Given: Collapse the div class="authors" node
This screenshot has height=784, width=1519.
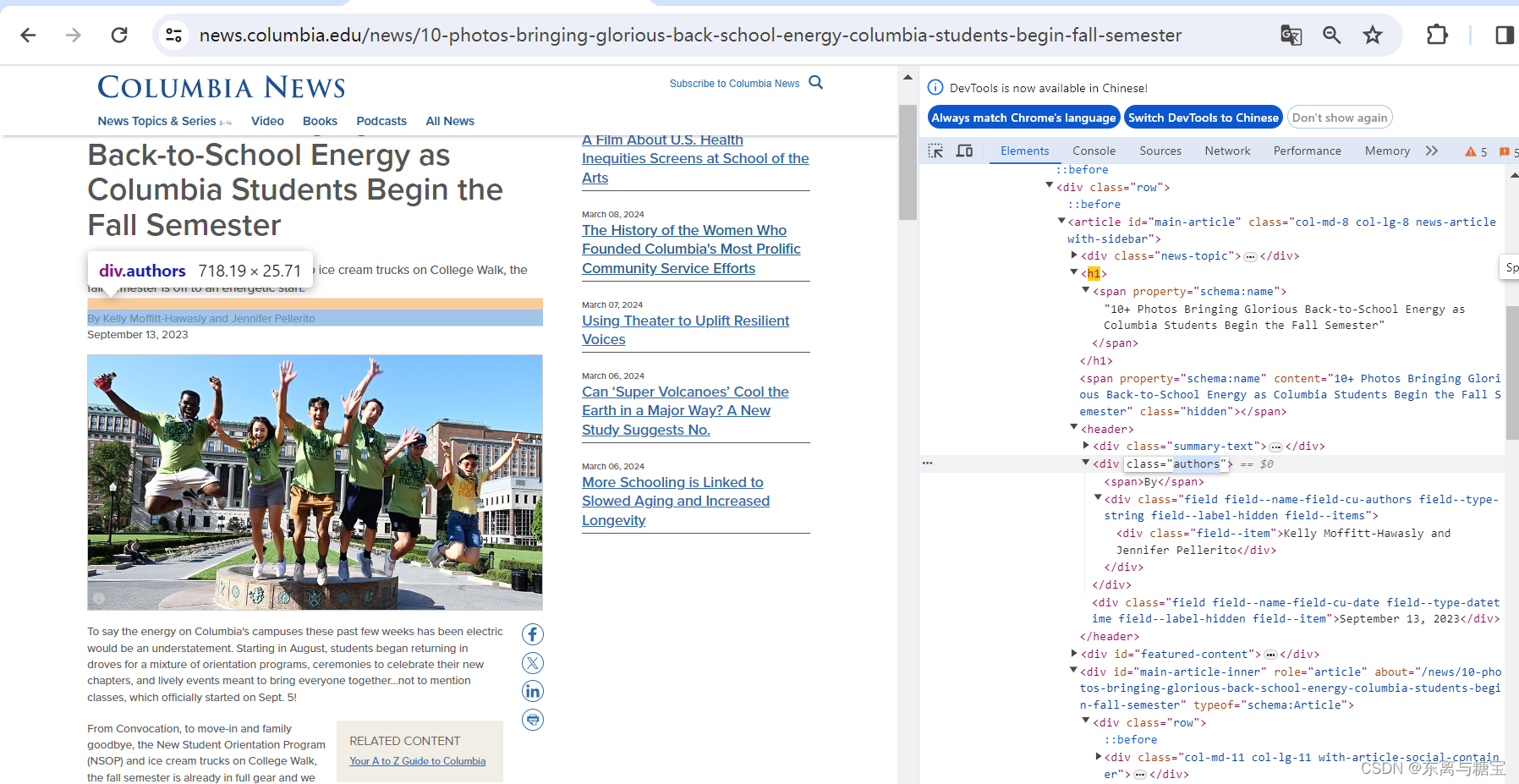Looking at the screenshot, I should point(1086,463).
